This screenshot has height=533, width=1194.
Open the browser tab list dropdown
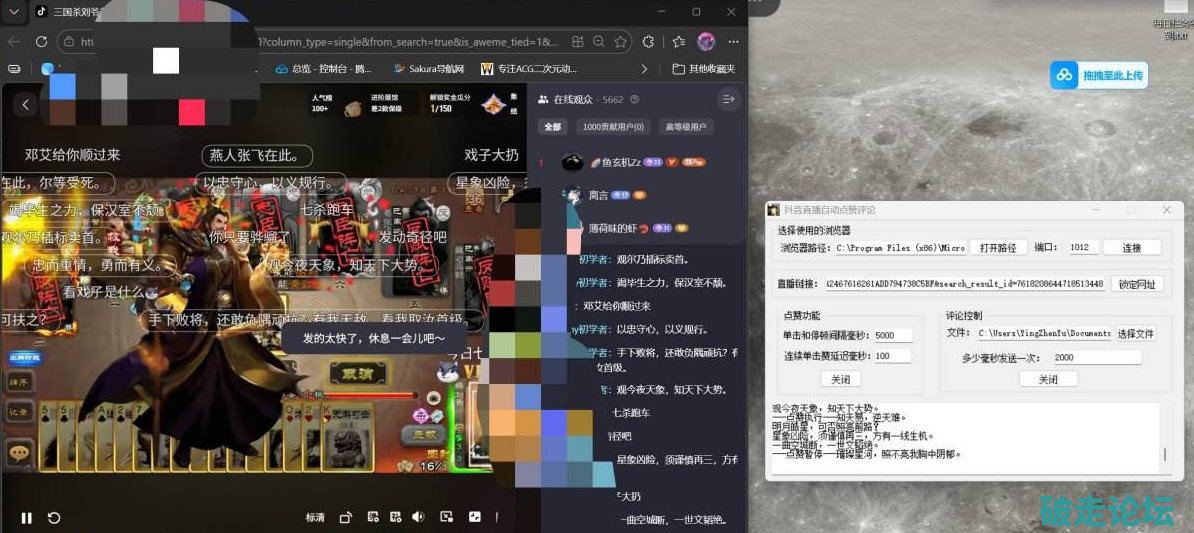tap(14, 12)
